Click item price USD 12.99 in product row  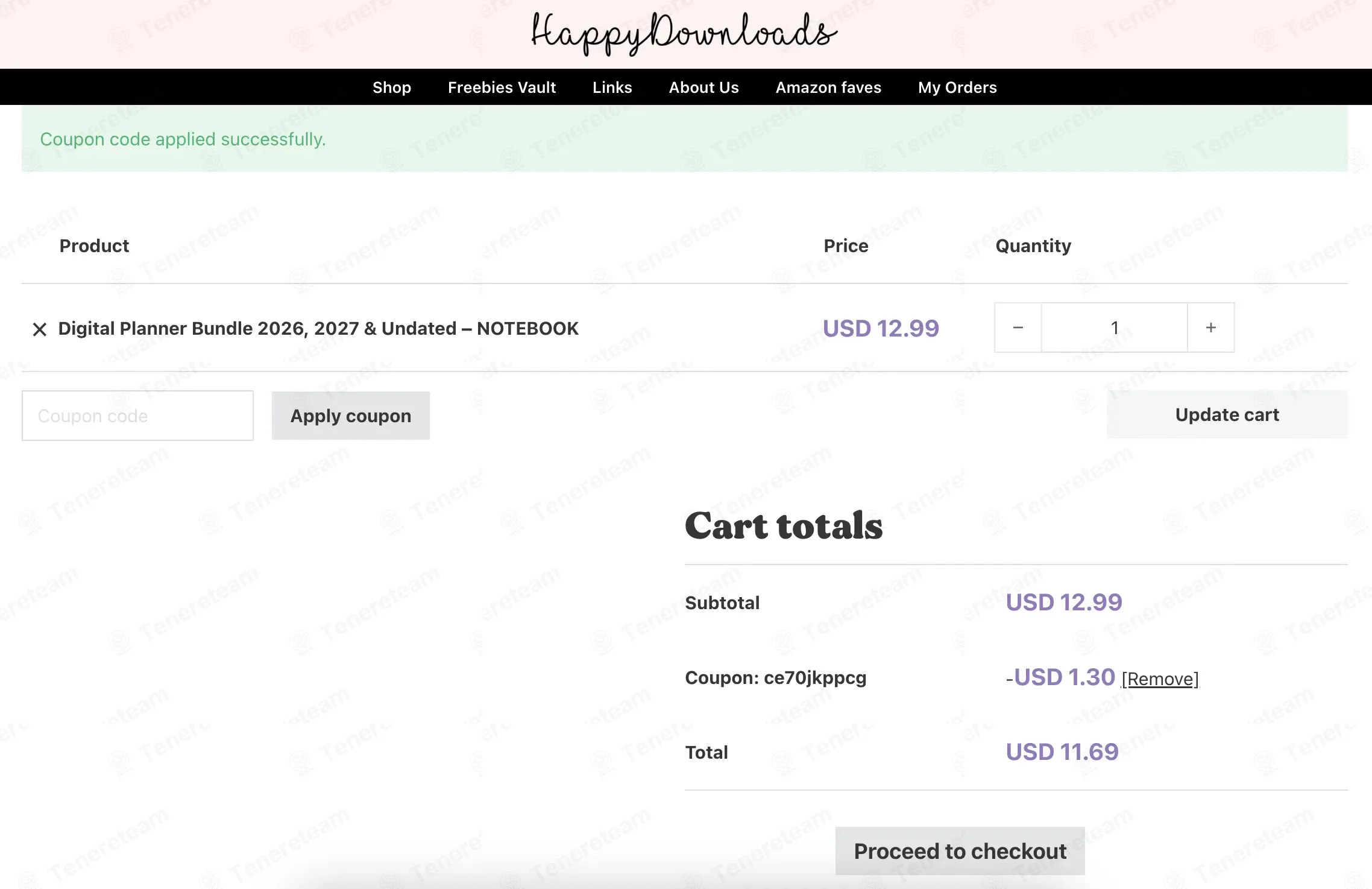[881, 328]
